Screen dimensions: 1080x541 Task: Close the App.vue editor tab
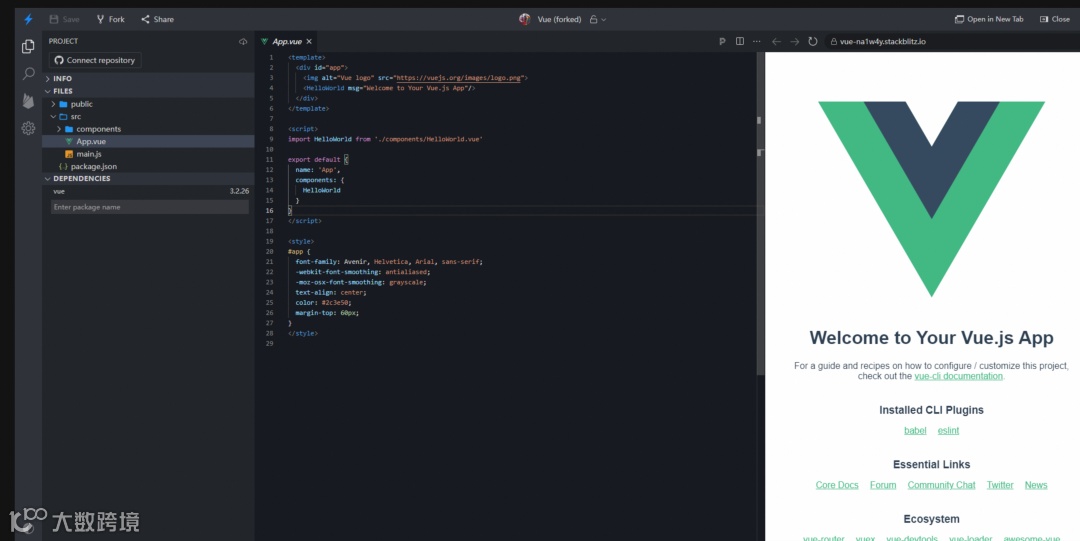coord(309,41)
